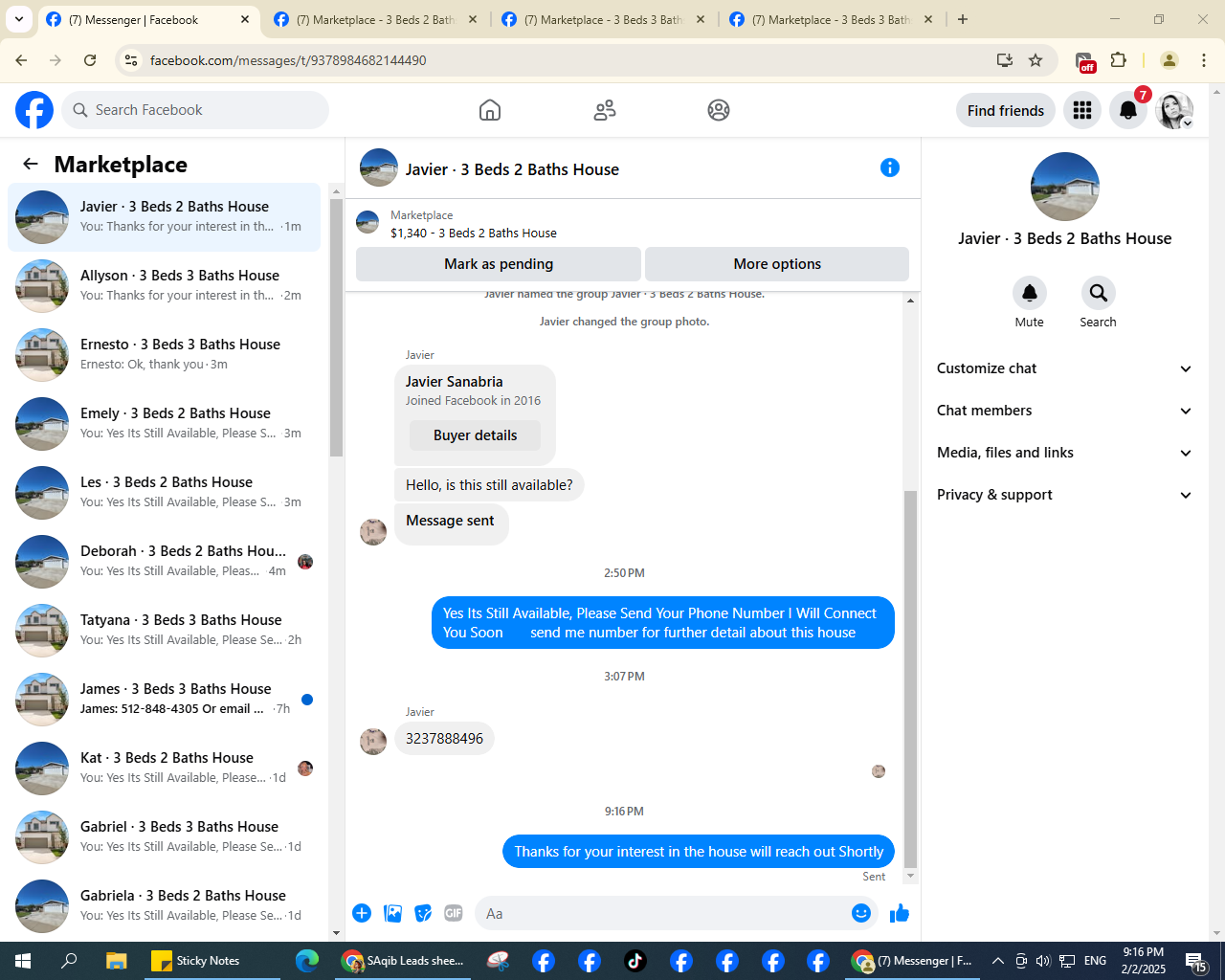Viewport: 1225px width, 980px height.
Task: Open Windows notification center icon
Action: pyautogui.click(x=1196, y=961)
